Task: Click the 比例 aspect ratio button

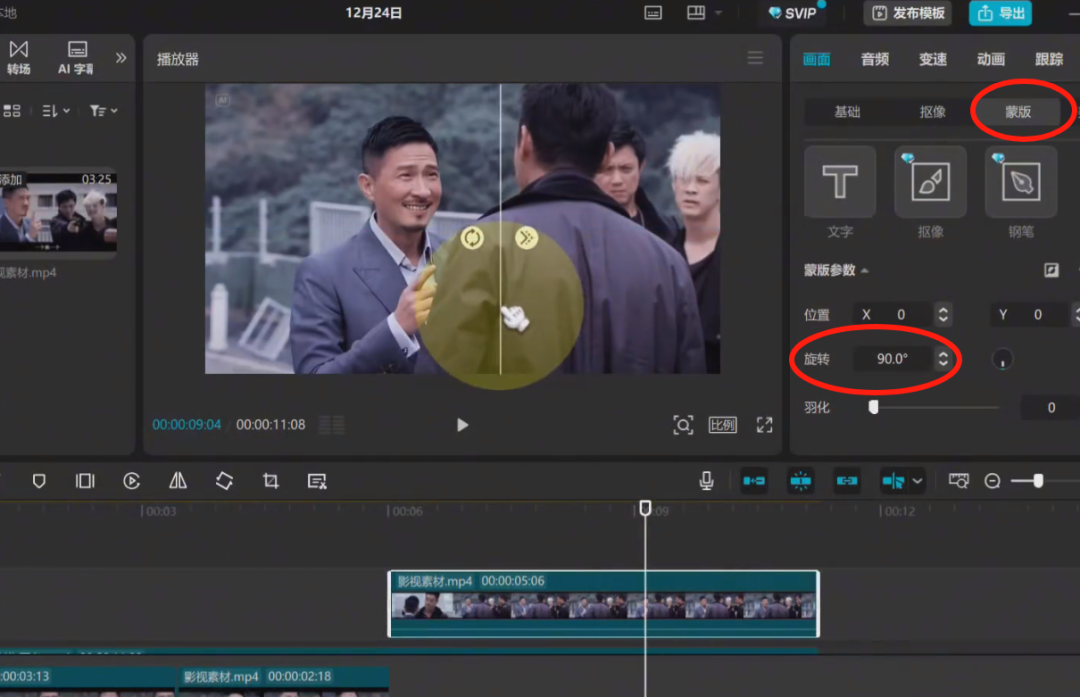Action: tap(723, 425)
